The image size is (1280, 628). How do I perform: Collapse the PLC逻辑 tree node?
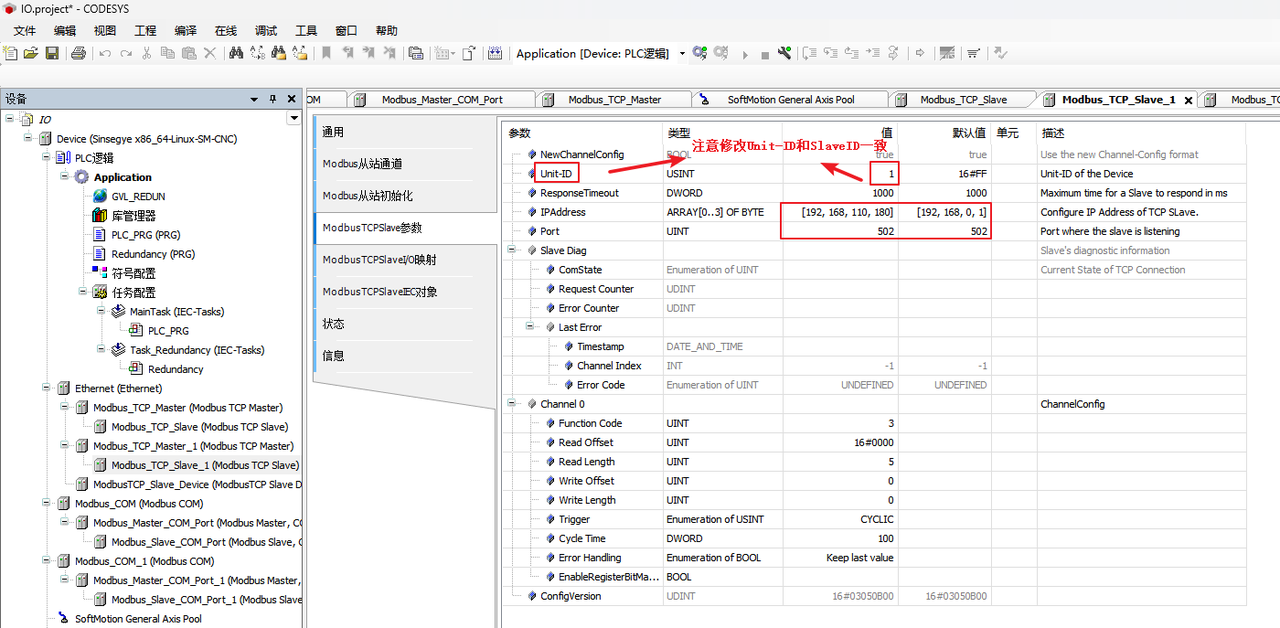pyautogui.click(x=46, y=158)
